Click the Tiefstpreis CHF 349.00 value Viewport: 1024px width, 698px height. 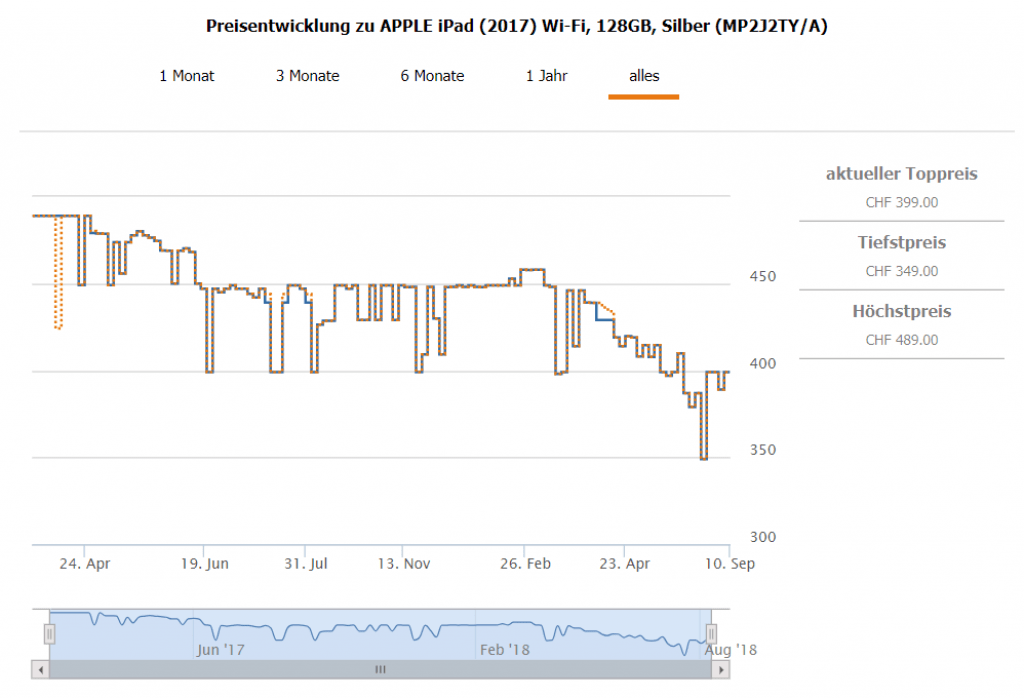(x=901, y=271)
